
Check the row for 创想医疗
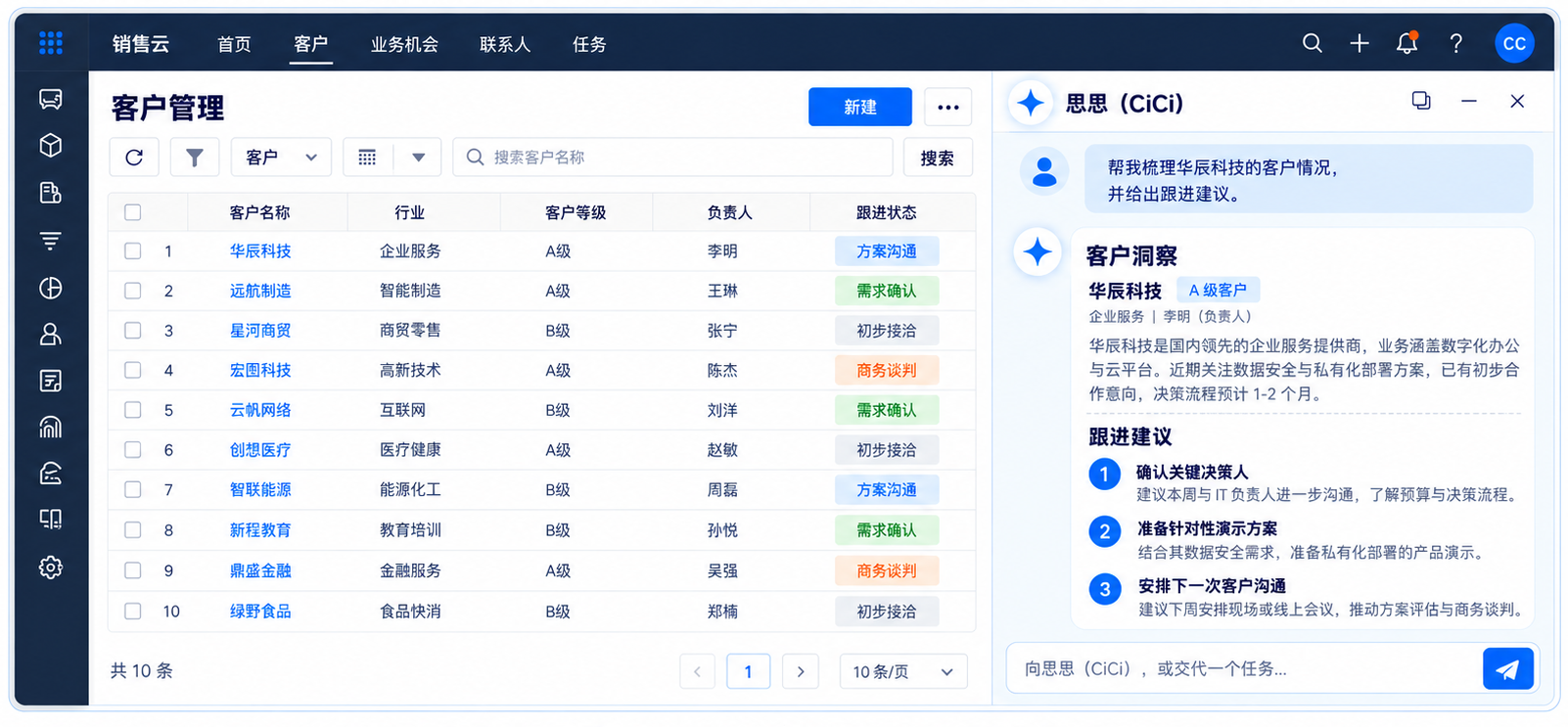[x=133, y=450]
